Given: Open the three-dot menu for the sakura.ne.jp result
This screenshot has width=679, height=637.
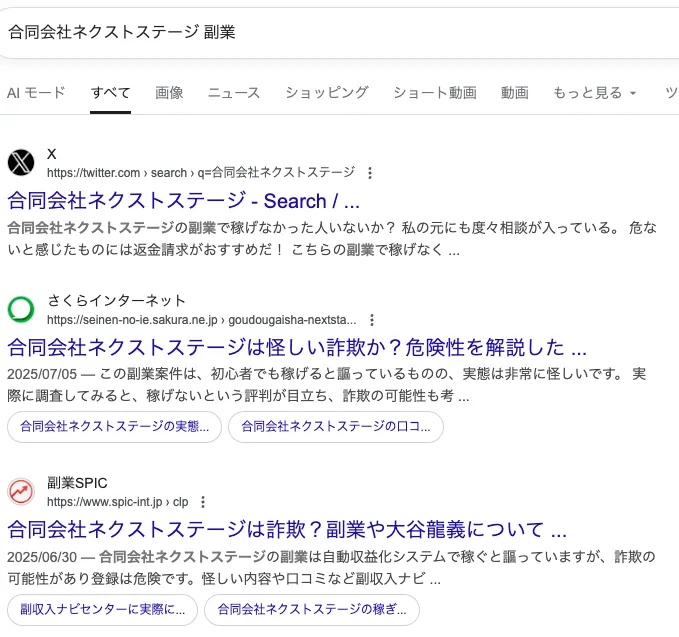Looking at the screenshot, I should (x=372, y=320).
